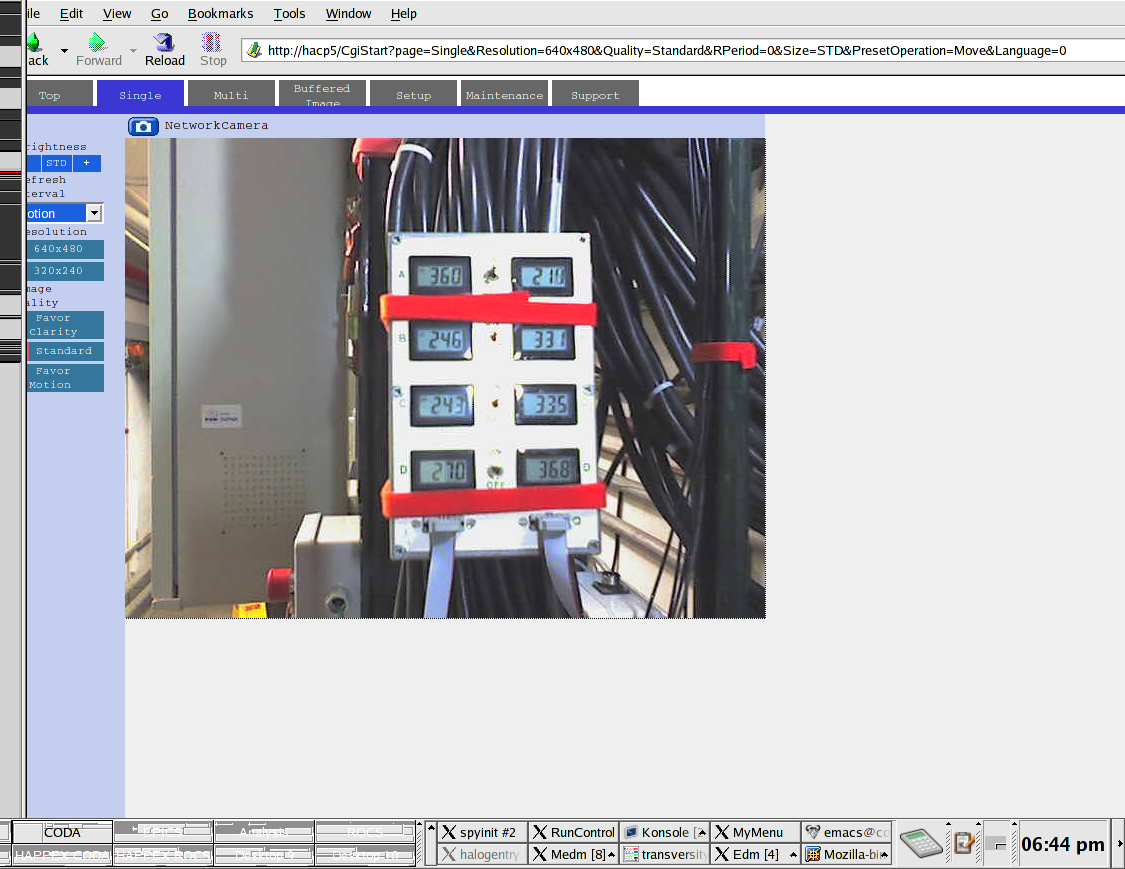Increase brightness with the plus button
This screenshot has height=869, width=1125.
[x=87, y=164]
